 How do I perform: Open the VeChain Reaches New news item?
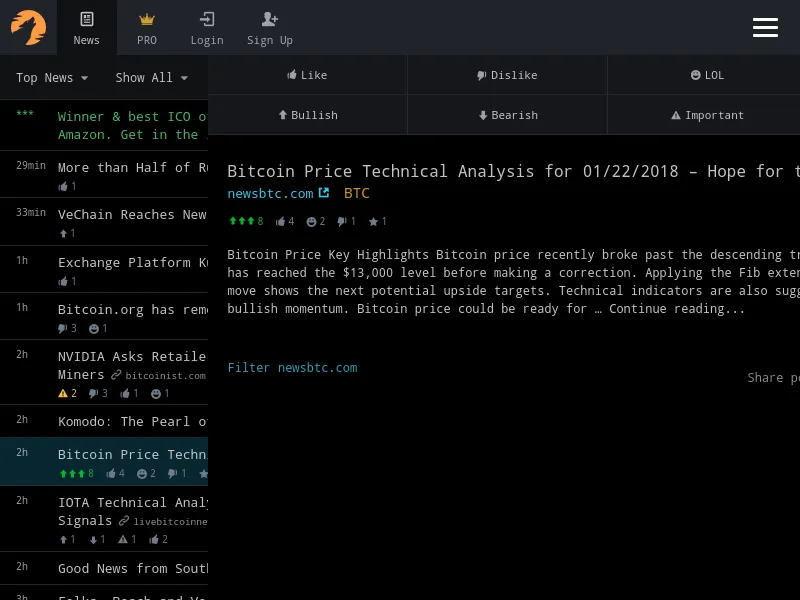coord(104,221)
